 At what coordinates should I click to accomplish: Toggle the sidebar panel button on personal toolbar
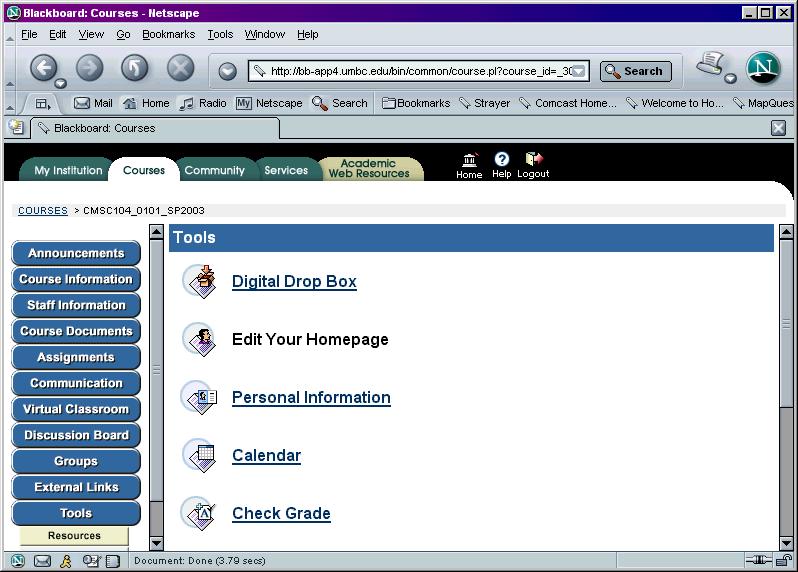point(43,104)
